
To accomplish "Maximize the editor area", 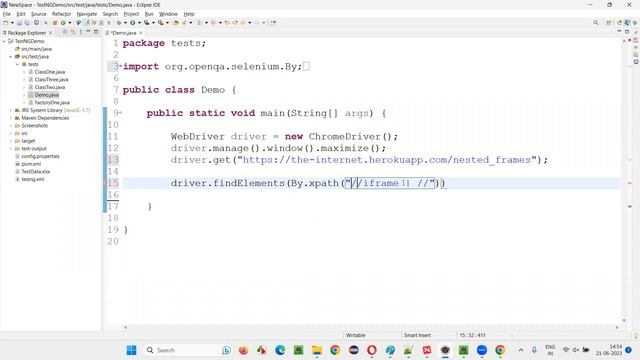I will tap(627, 32).
